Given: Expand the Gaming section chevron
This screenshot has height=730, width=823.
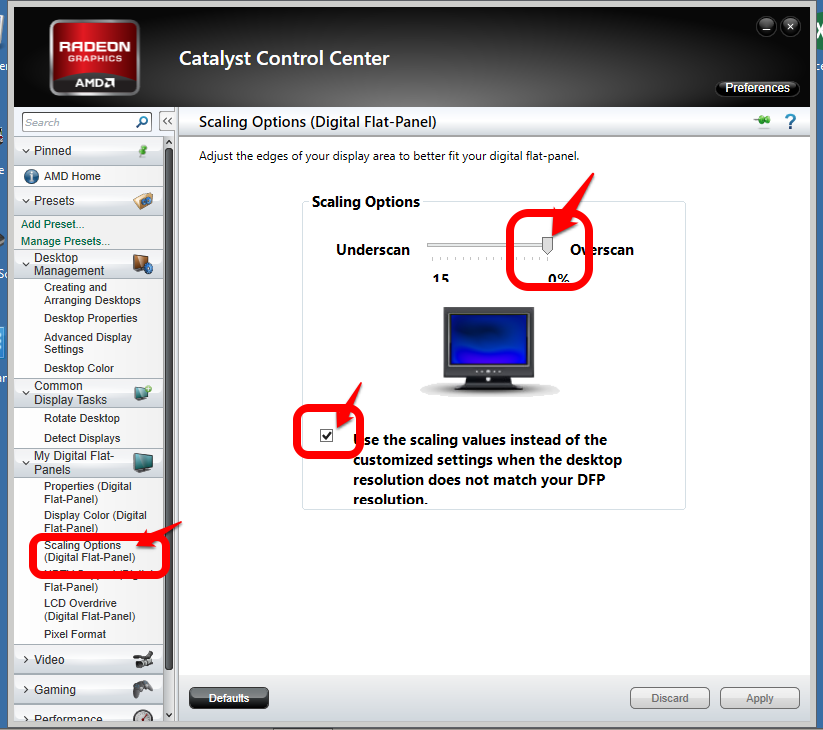Looking at the screenshot, I should click(26, 690).
